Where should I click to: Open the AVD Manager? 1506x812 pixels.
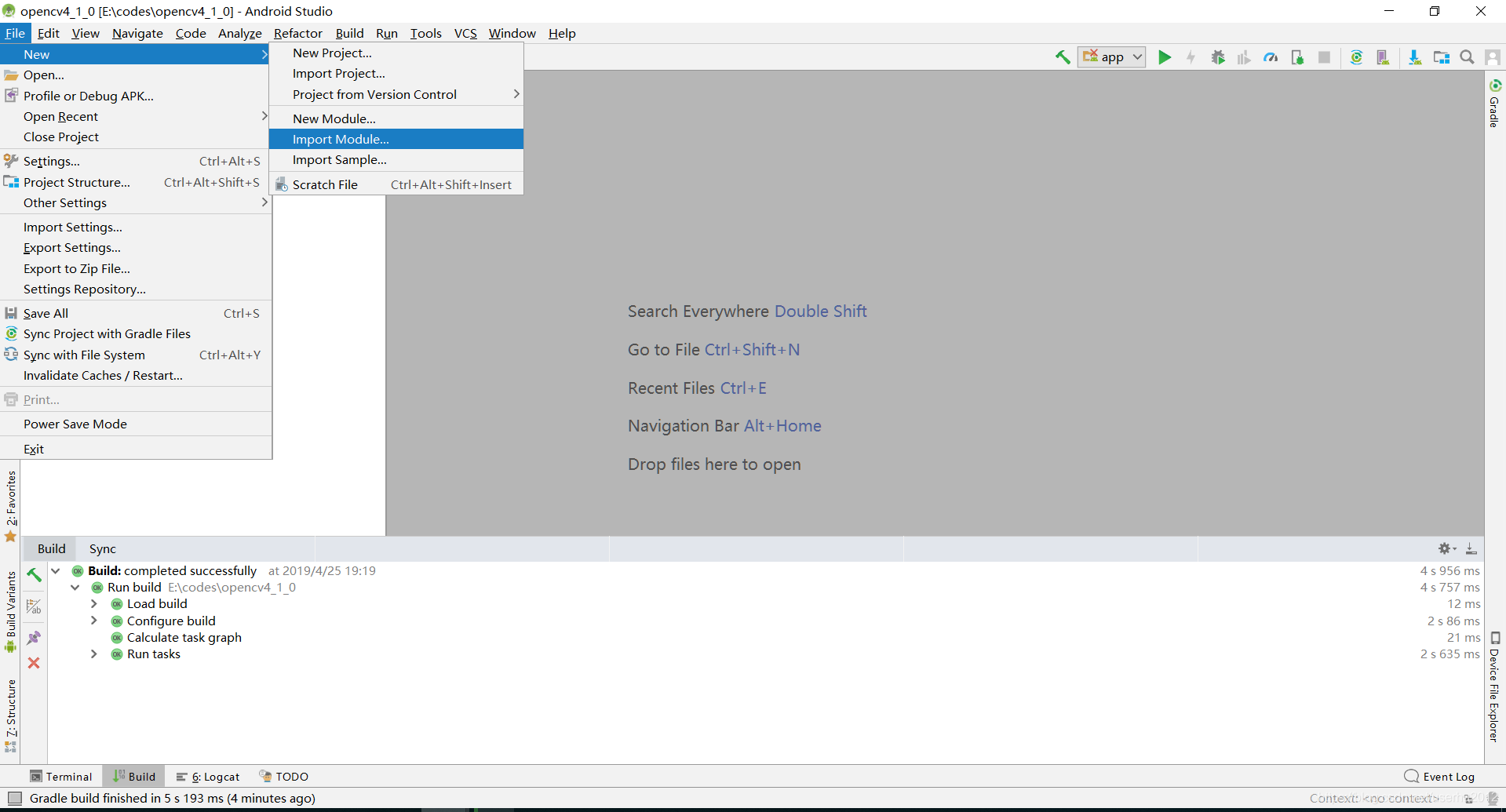[1383, 56]
